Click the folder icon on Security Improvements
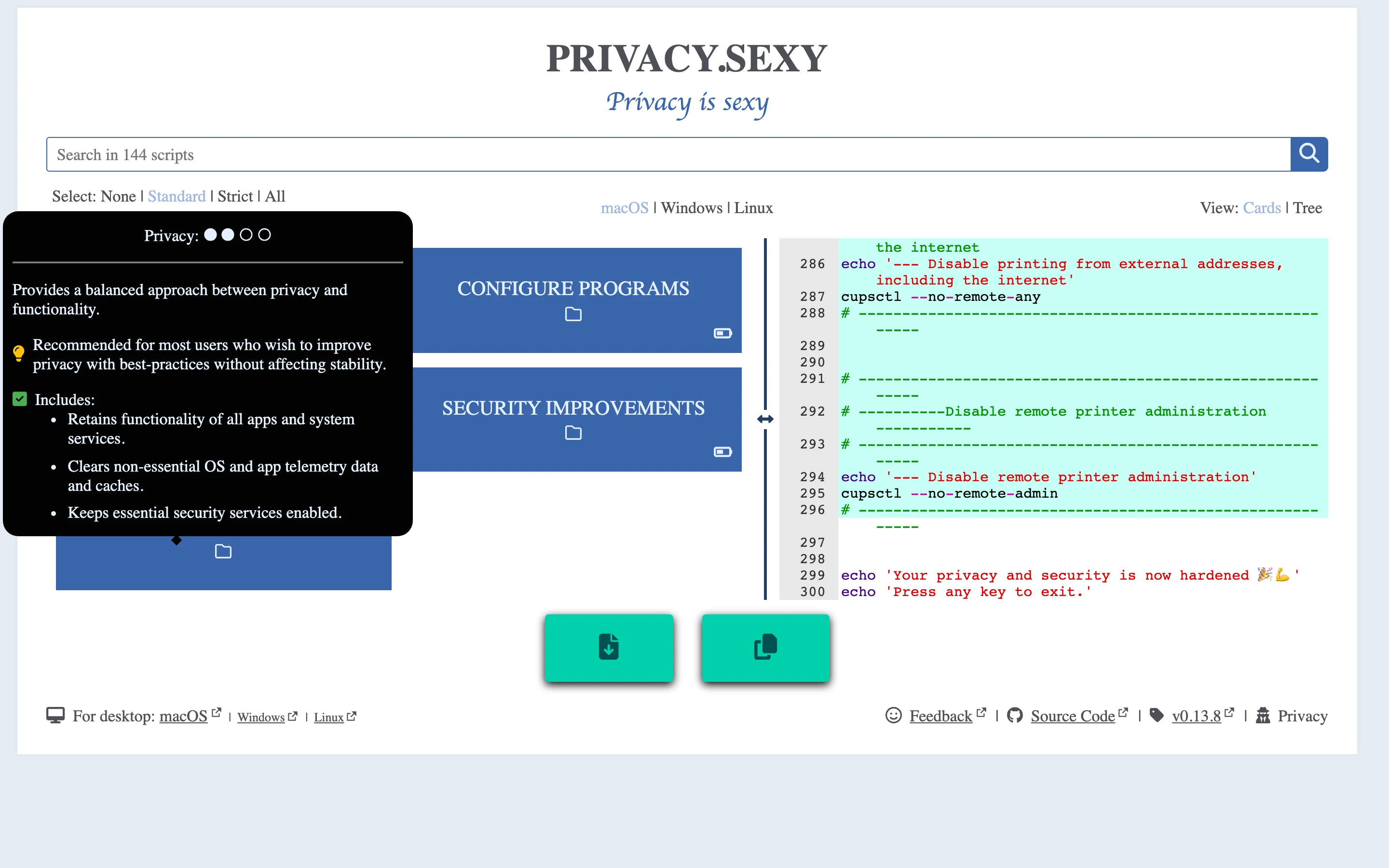Viewport: 1389px width, 868px height. (x=573, y=433)
